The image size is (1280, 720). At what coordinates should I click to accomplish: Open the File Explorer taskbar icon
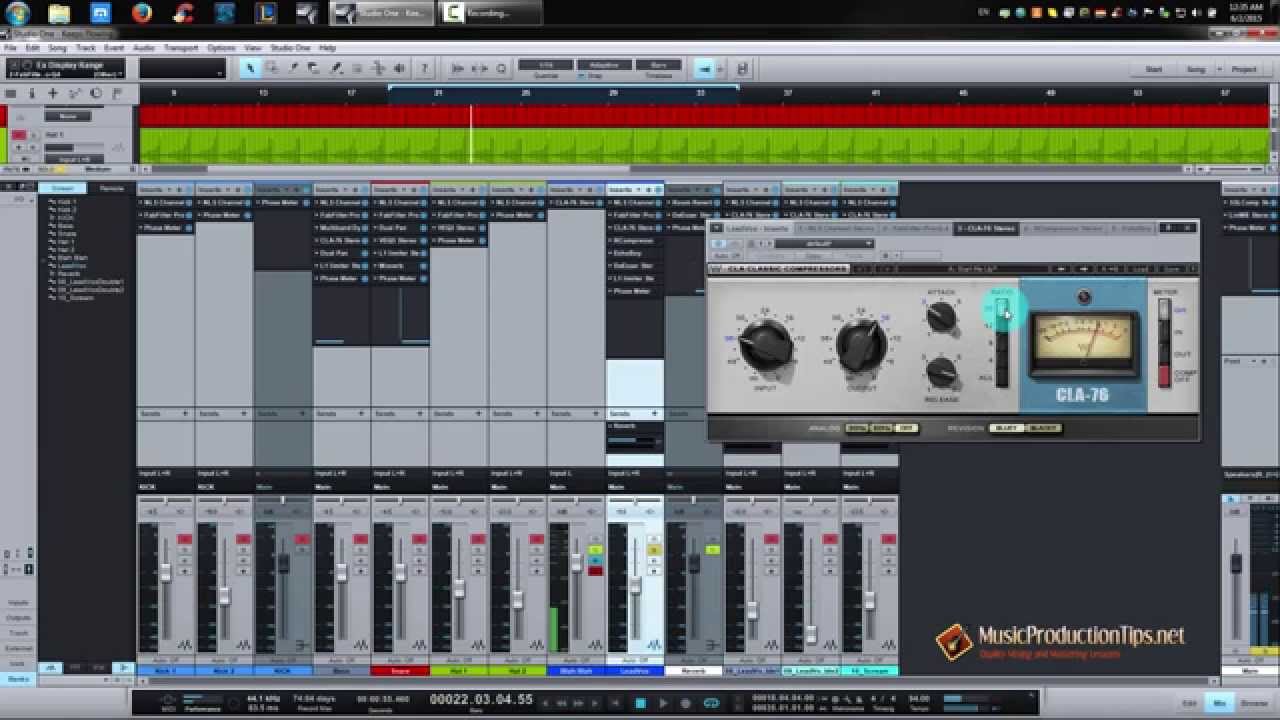(59, 13)
